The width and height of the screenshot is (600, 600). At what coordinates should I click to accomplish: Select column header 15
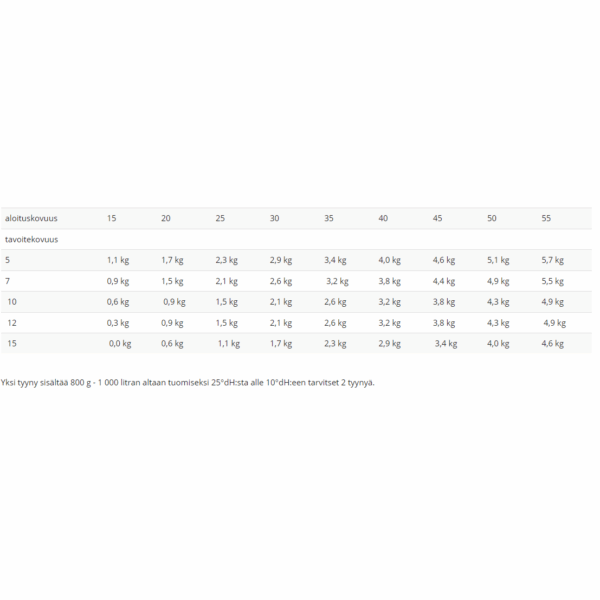(111, 218)
